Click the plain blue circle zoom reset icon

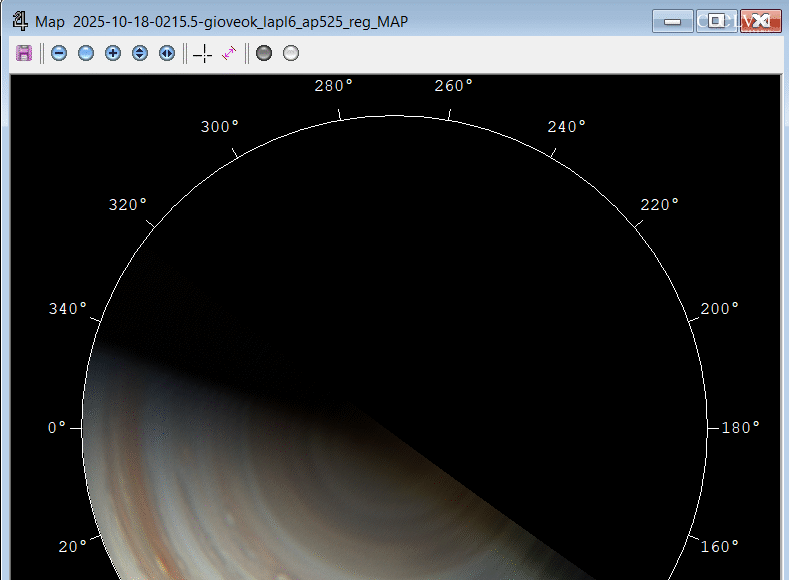coord(86,53)
